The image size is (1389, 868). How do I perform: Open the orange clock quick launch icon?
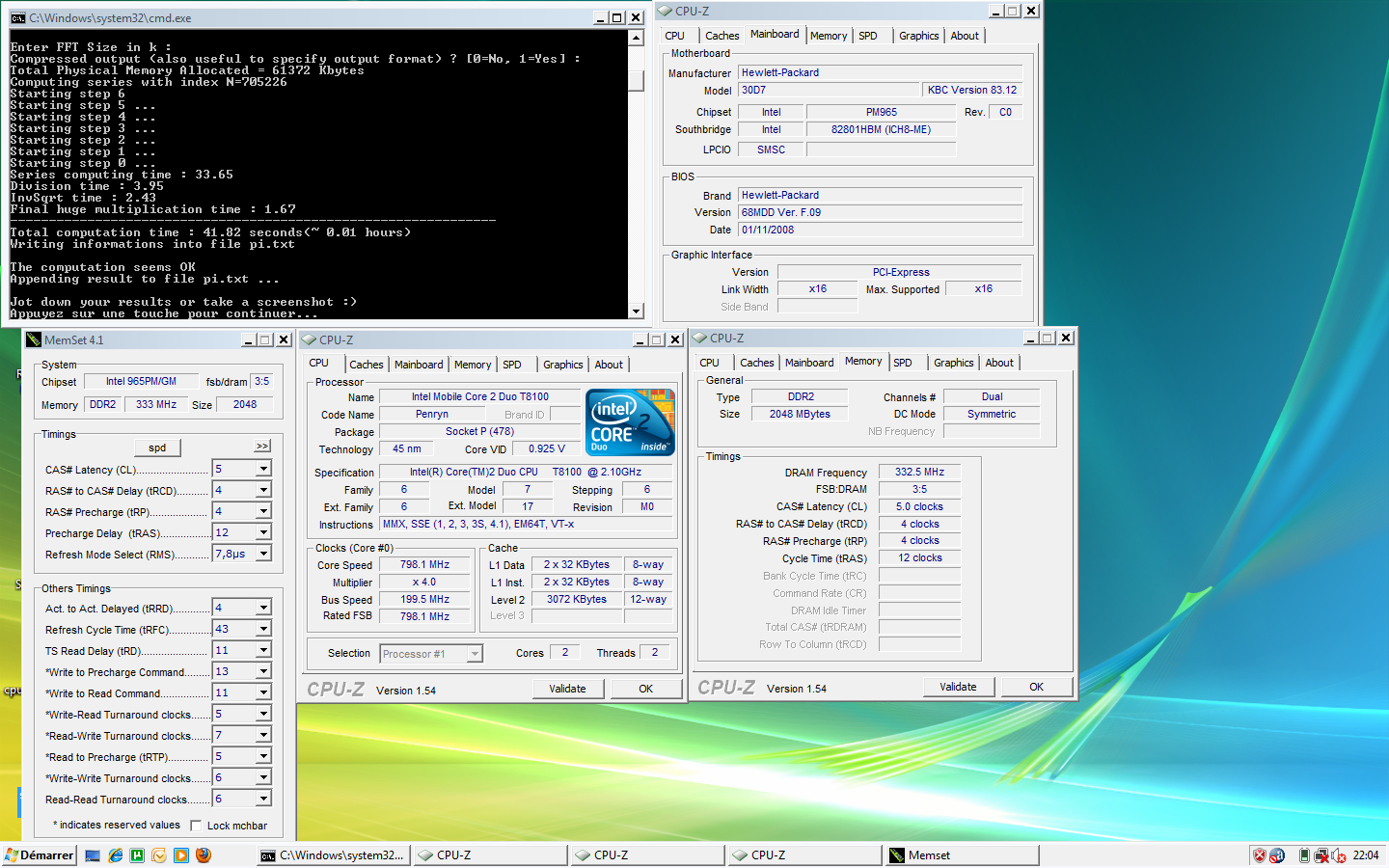click(158, 855)
